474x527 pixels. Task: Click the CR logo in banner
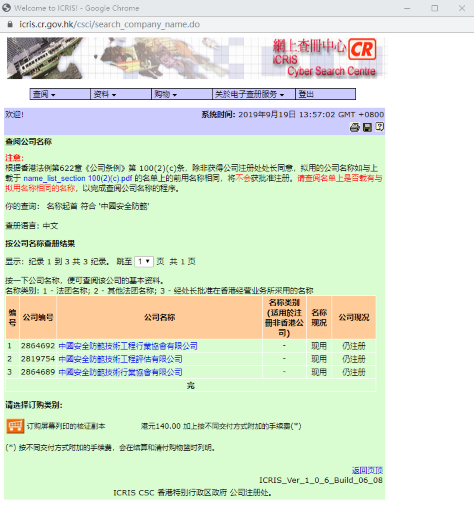coord(362,49)
